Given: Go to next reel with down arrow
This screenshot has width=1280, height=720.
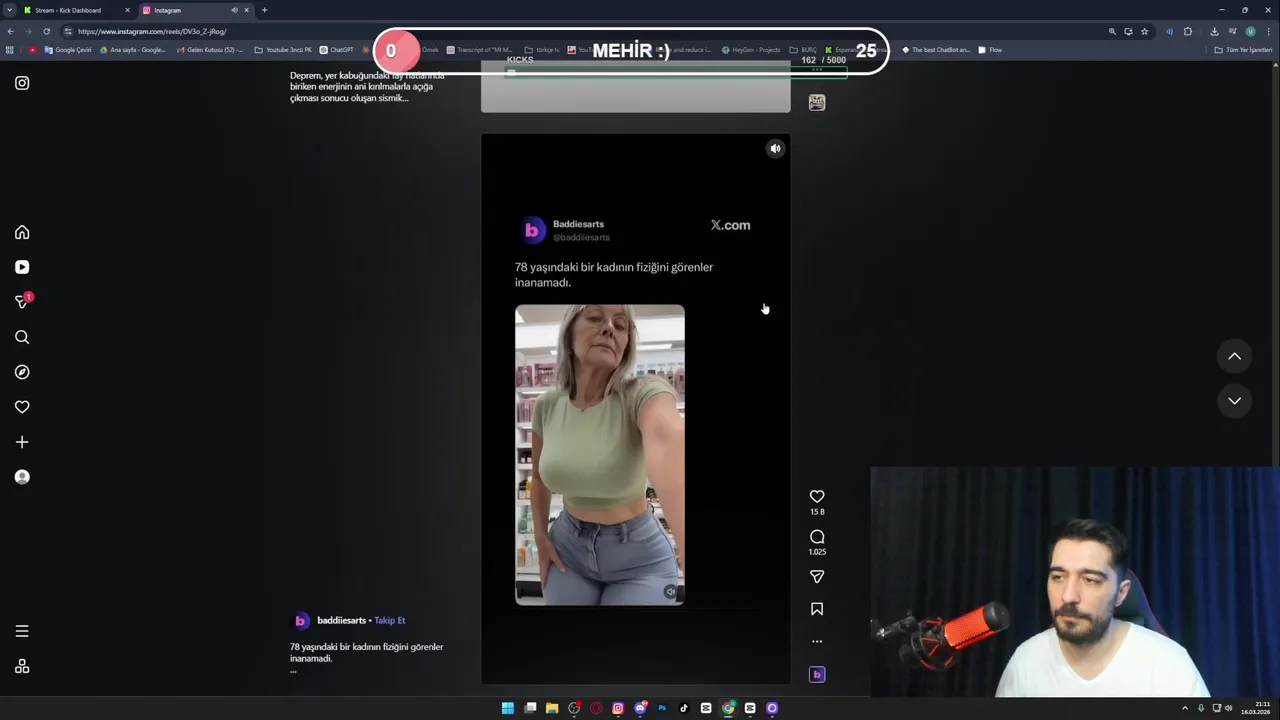Looking at the screenshot, I should tap(1234, 400).
